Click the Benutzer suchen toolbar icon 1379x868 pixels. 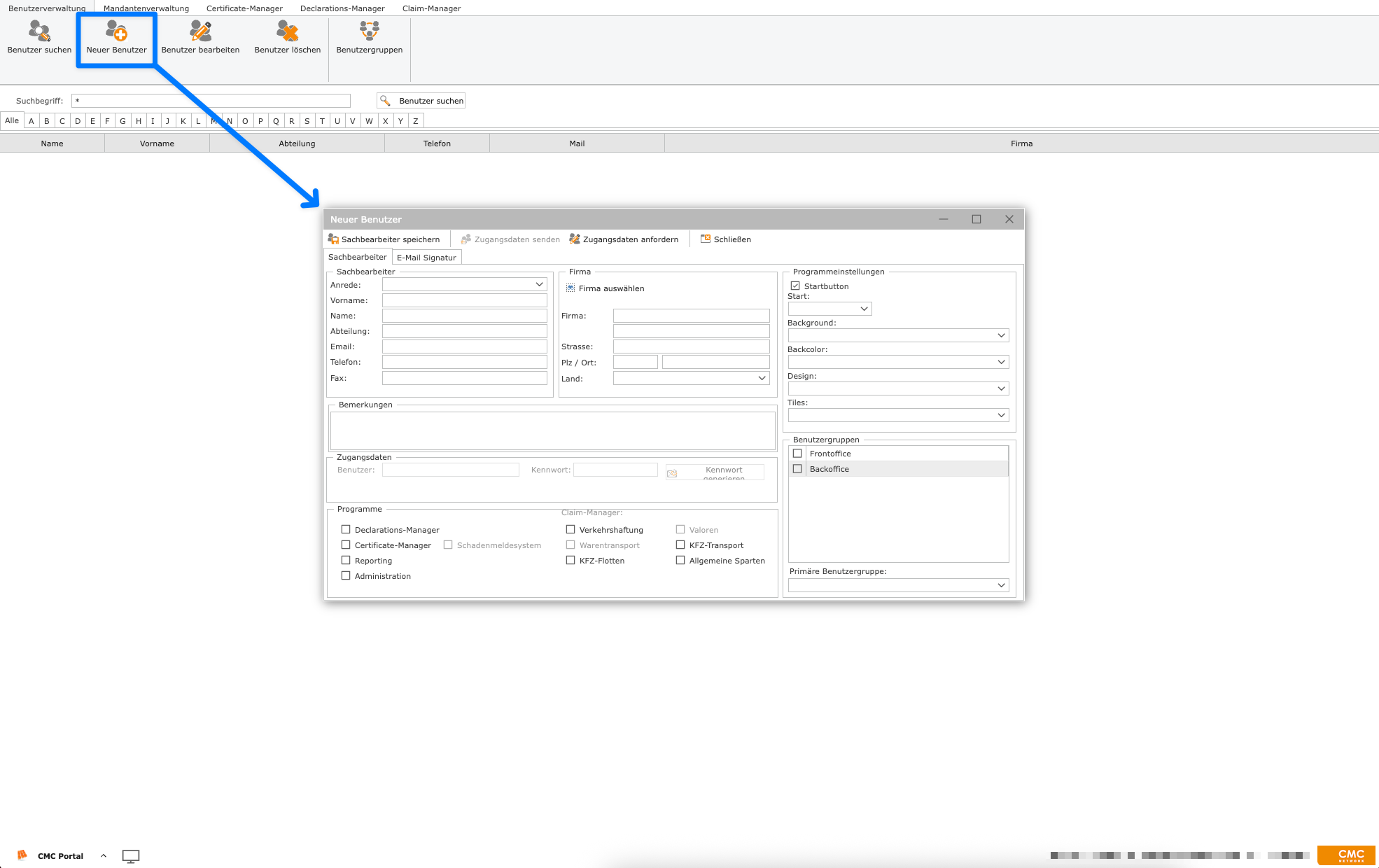(39, 31)
